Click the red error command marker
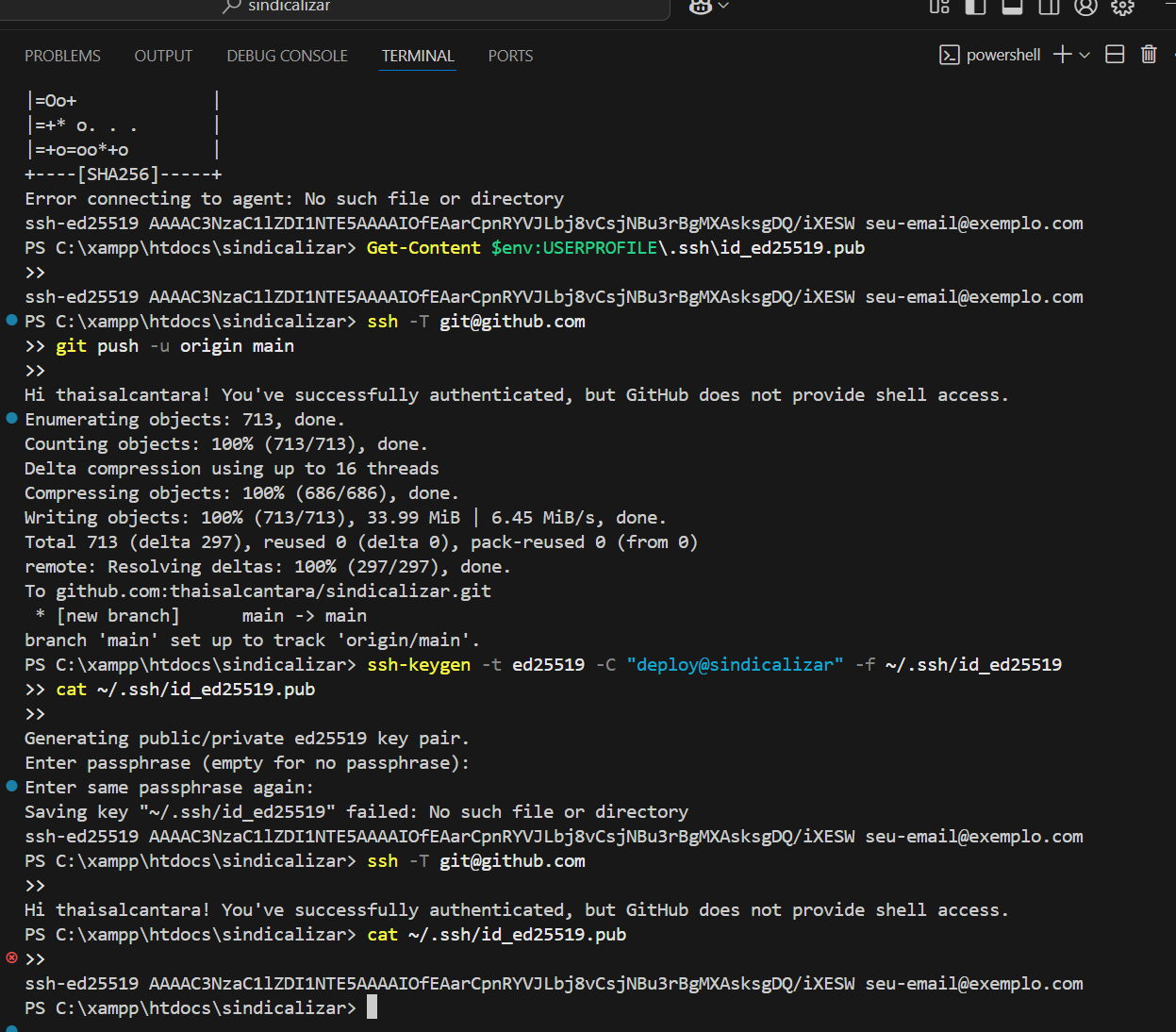The image size is (1176, 1032). (x=12, y=957)
